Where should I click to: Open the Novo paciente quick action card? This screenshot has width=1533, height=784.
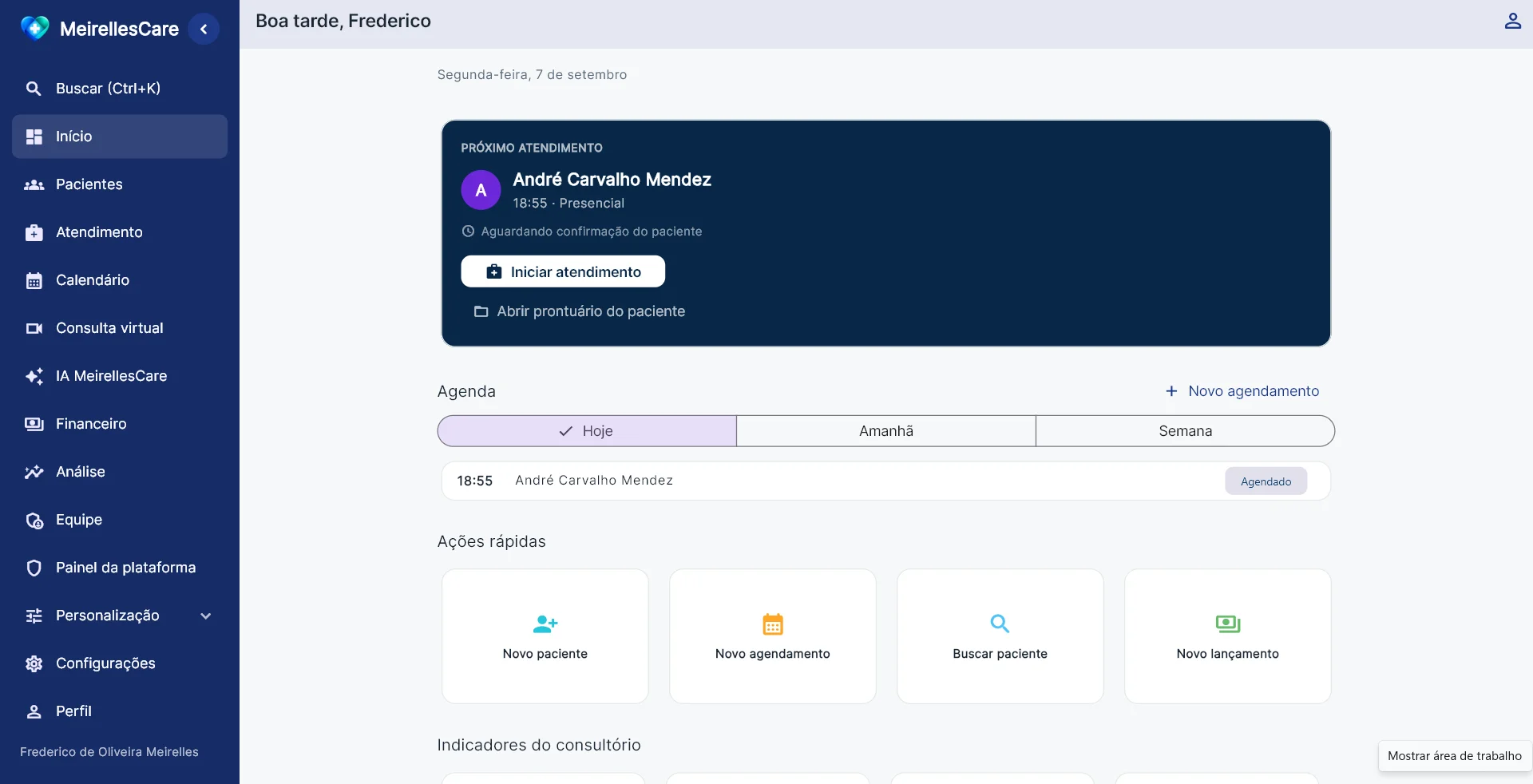pyautogui.click(x=545, y=636)
